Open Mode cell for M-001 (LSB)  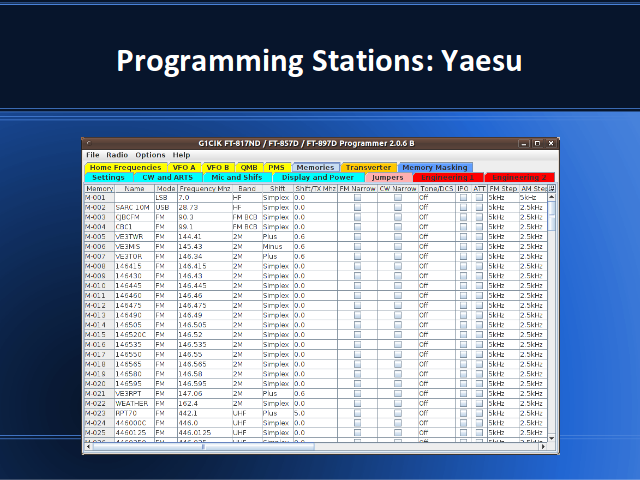click(x=166, y=198)
